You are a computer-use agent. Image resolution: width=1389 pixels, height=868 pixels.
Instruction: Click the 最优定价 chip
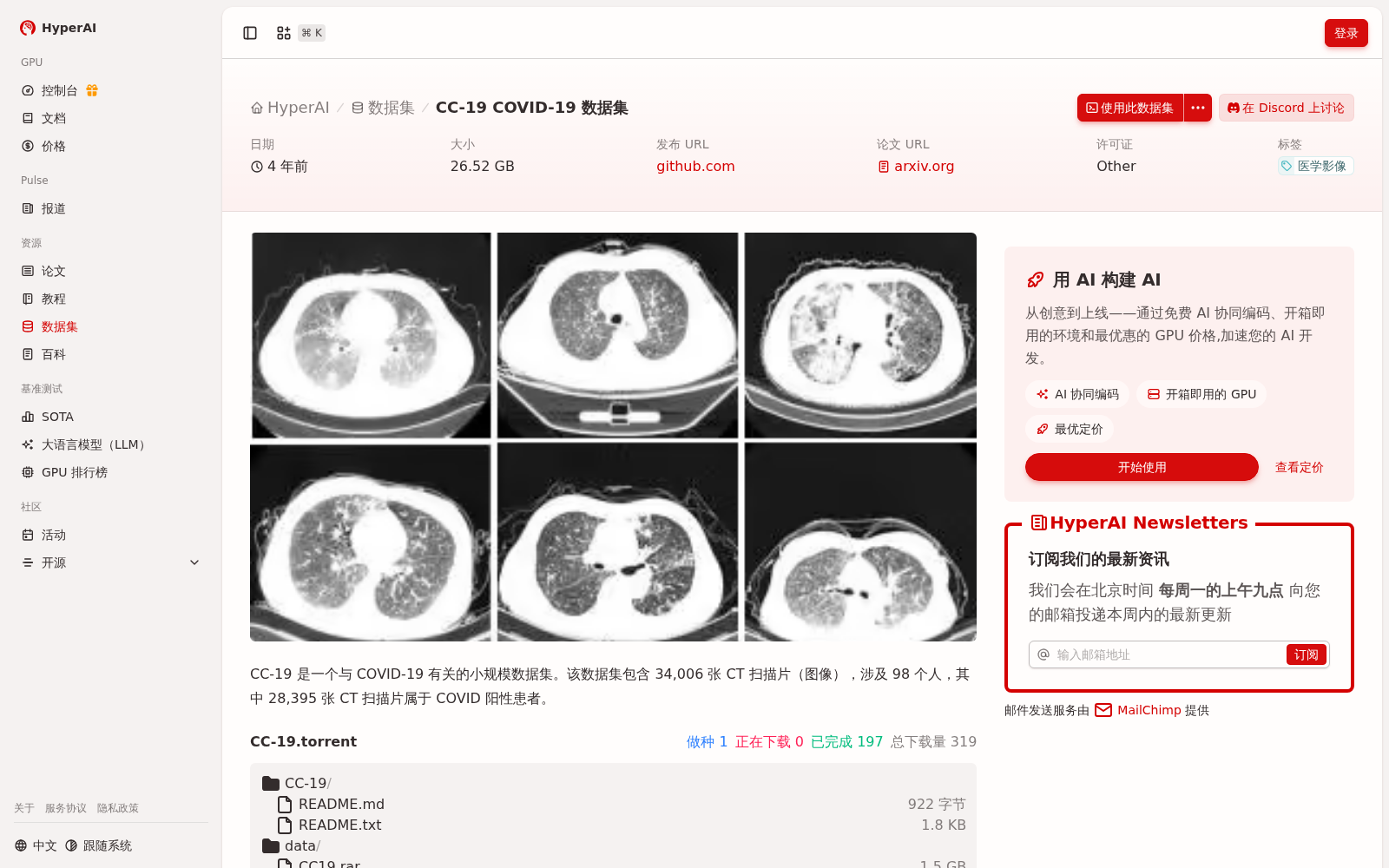1069,429
